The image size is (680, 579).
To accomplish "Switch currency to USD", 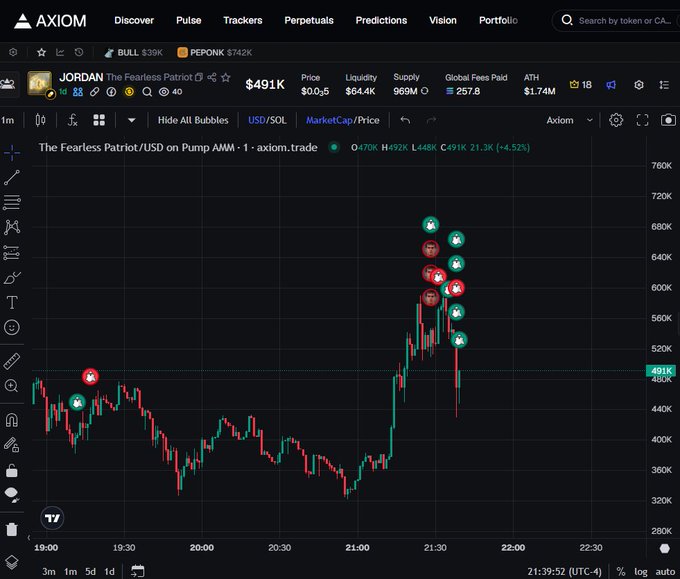I will tap(256, 120).
